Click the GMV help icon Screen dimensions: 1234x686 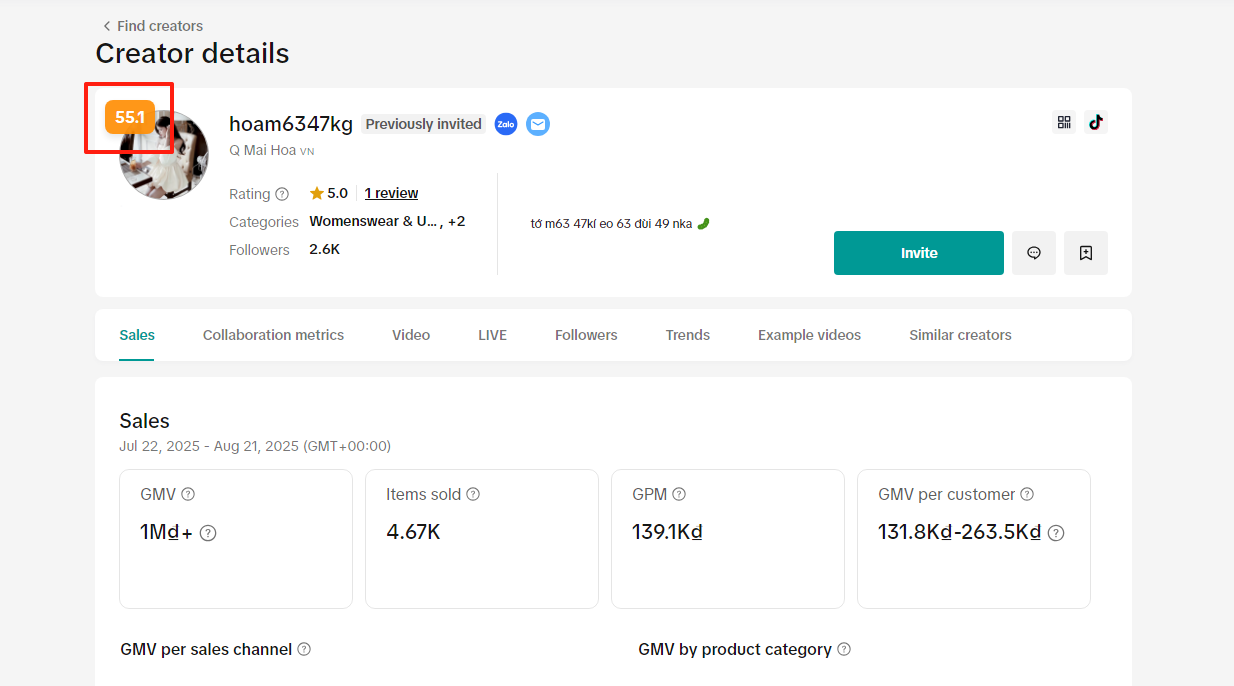188,494
